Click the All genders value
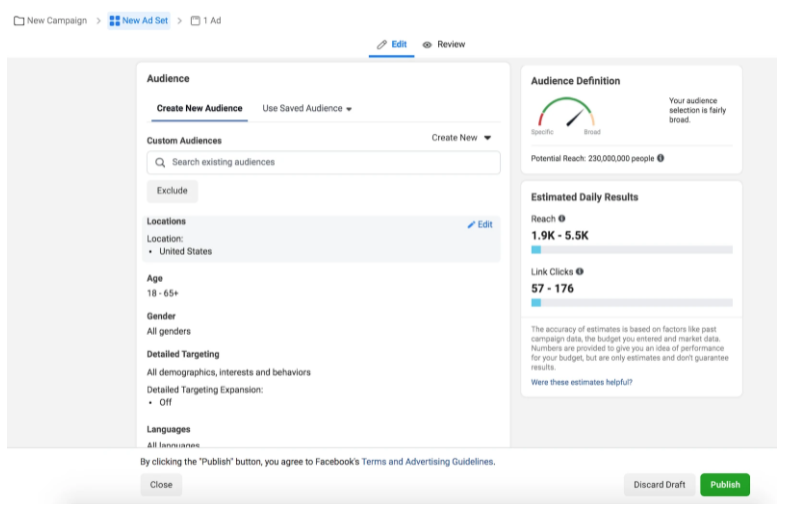 point(169,331)
